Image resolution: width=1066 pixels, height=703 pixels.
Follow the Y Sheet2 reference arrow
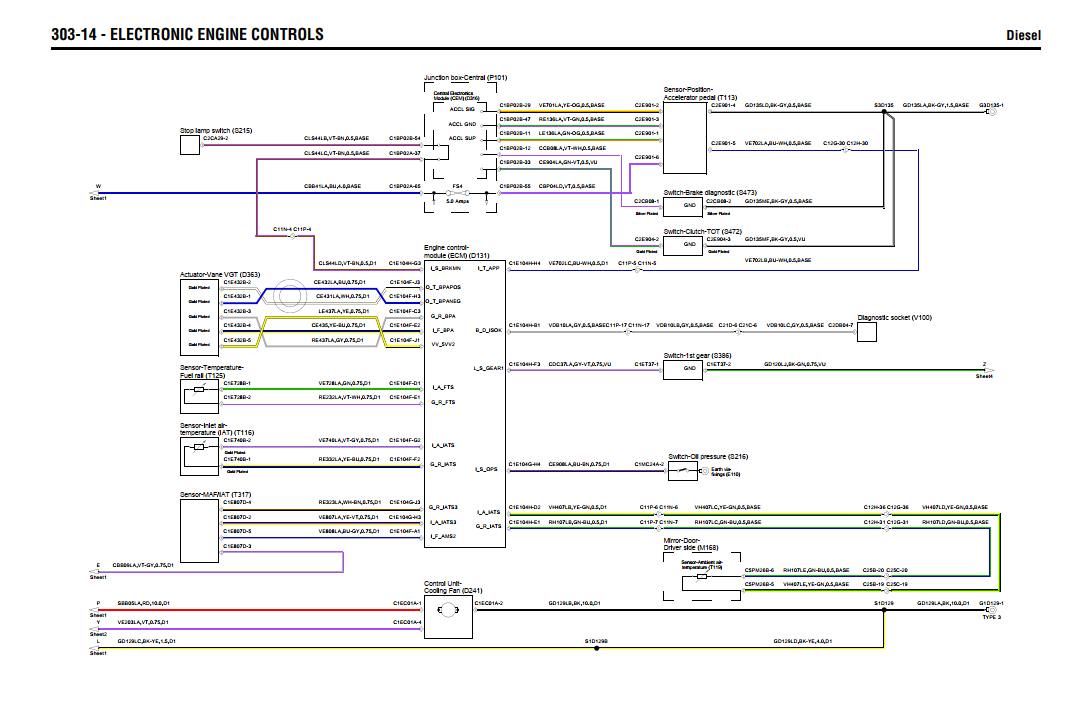97,627
